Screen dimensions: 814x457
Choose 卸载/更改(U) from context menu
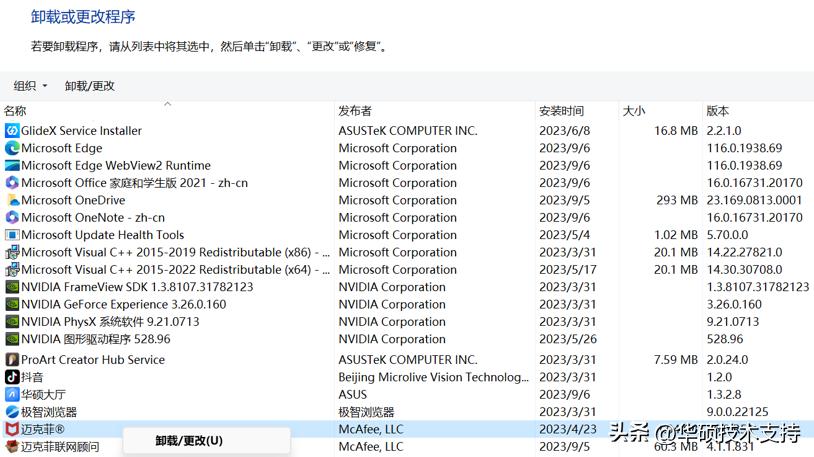point(189,441)
